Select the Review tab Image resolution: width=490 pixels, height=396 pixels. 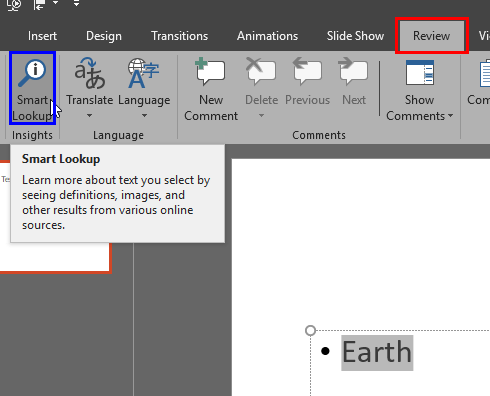click(432, 36)
